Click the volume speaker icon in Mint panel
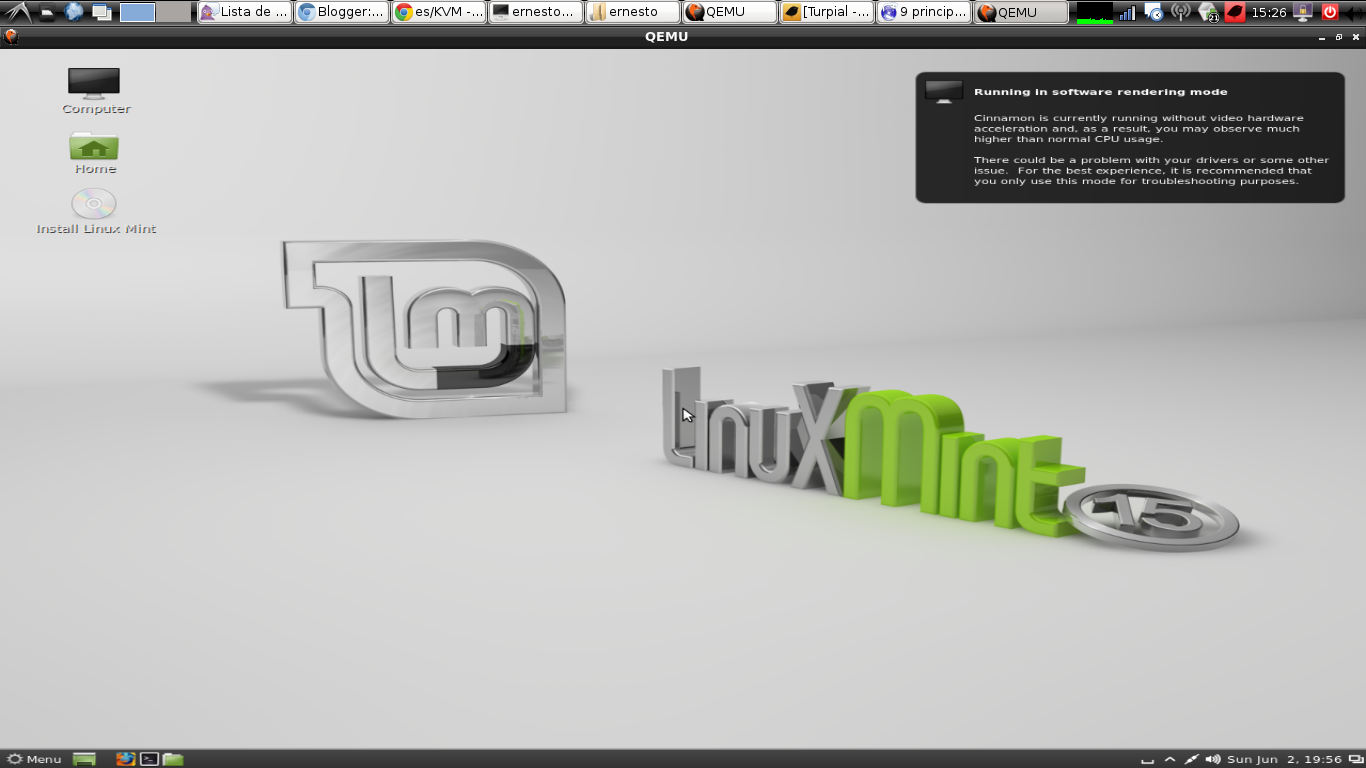The width and height of the screenshot is (1366, 768). pos(1213,759)
